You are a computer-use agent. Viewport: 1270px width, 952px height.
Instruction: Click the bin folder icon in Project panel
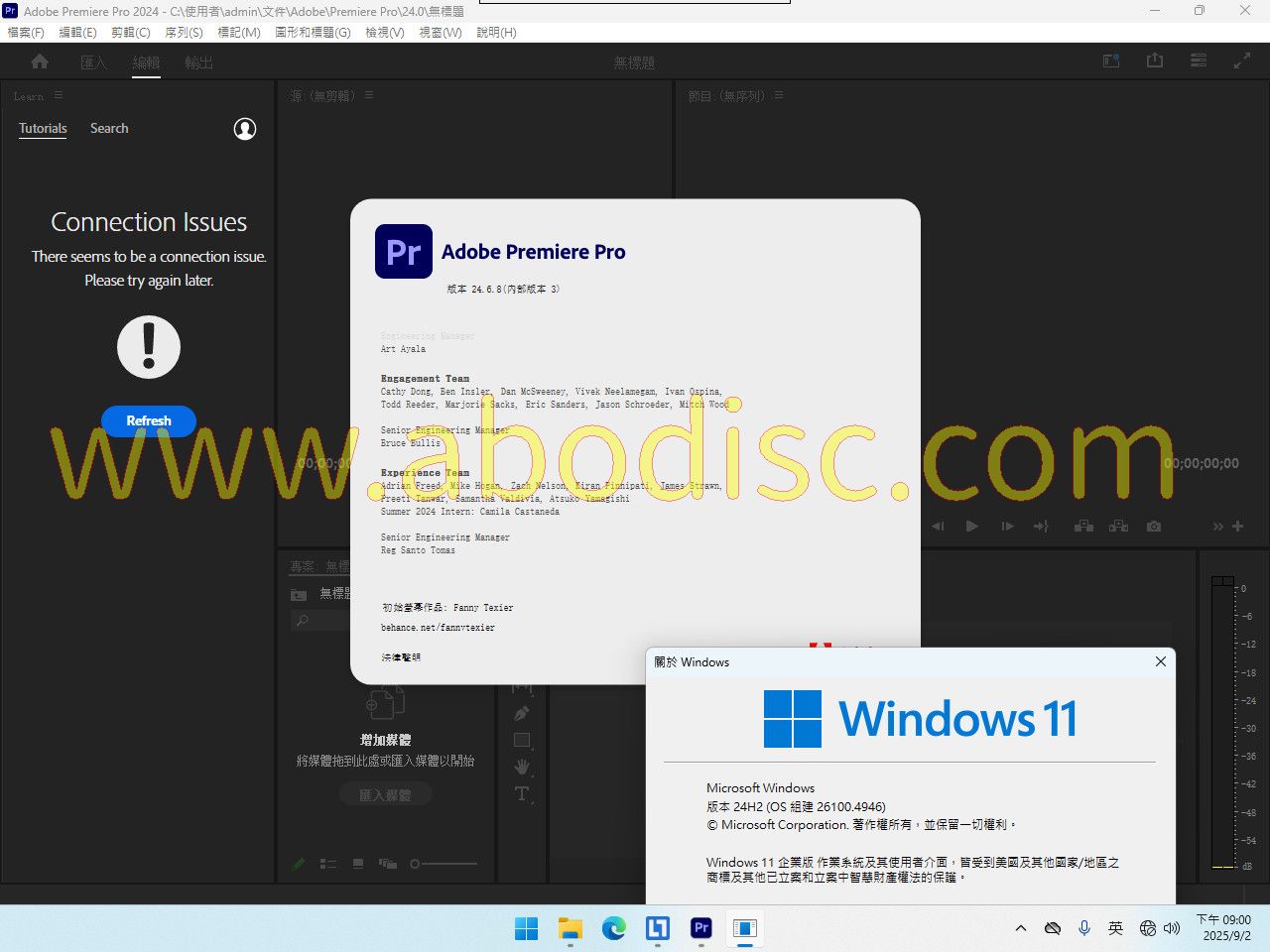click(299, 594)
